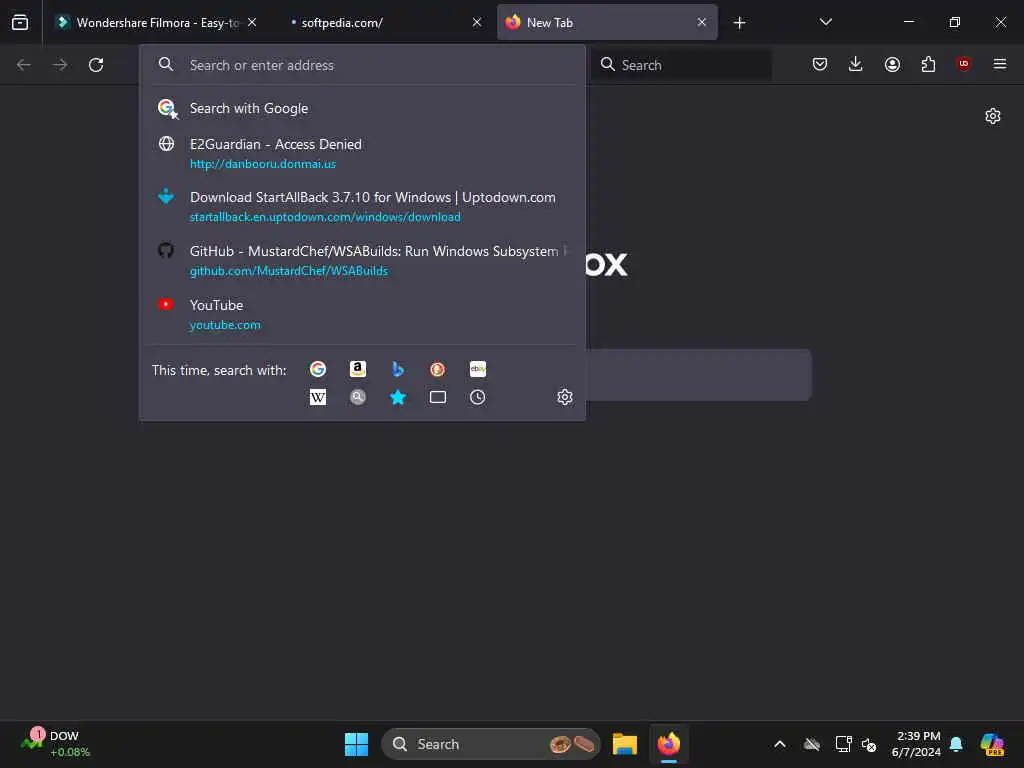List all tabs dropdown arrow

(825, 22)
